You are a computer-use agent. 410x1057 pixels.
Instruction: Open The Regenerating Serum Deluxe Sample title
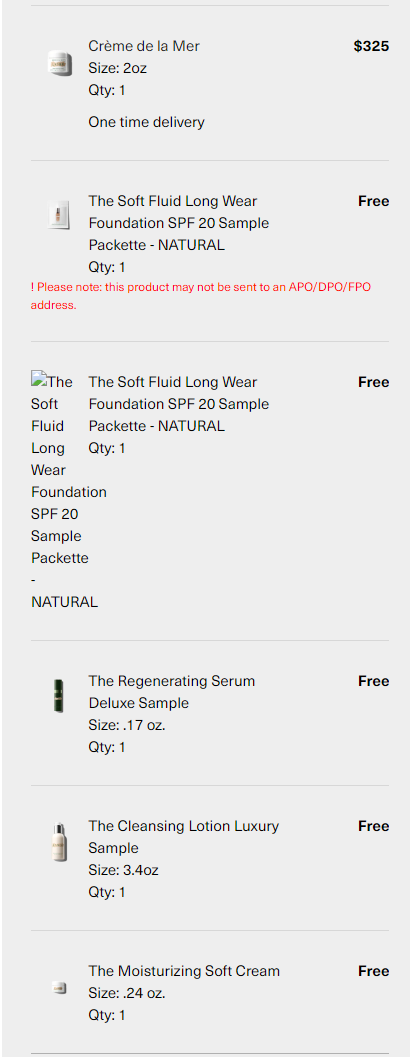[172, 692]
